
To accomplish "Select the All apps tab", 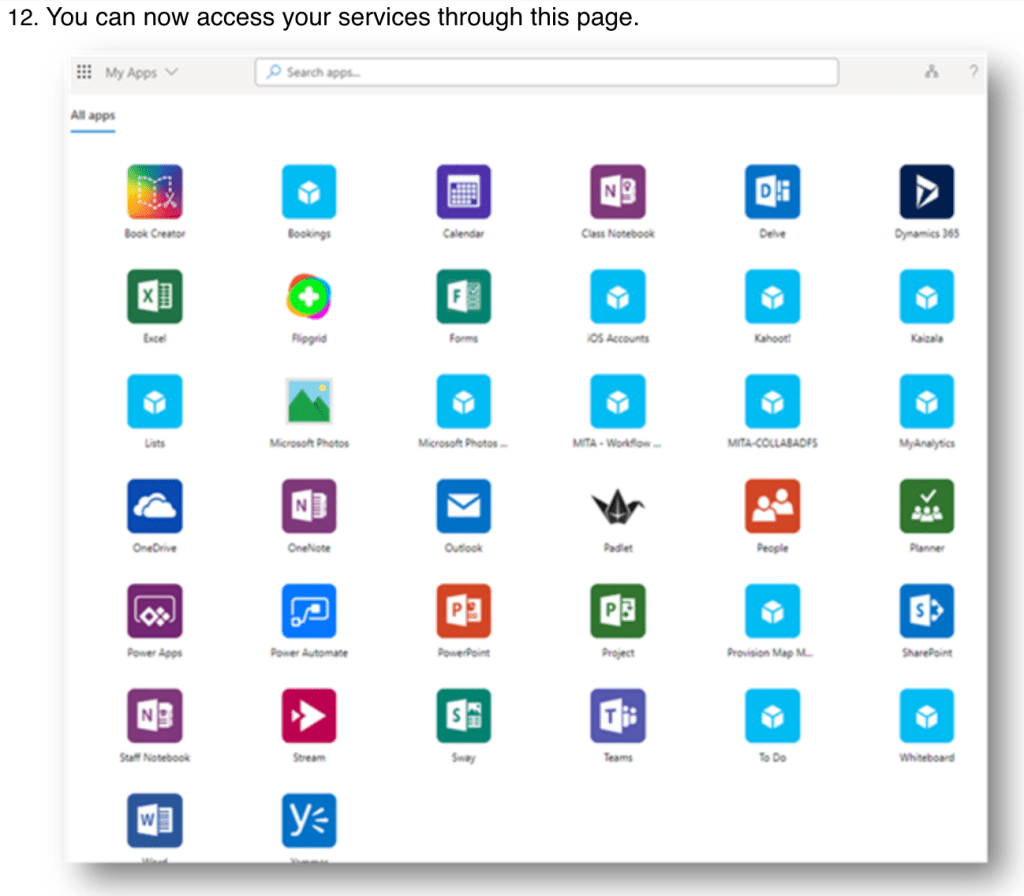I will click(x=92, y=116).
